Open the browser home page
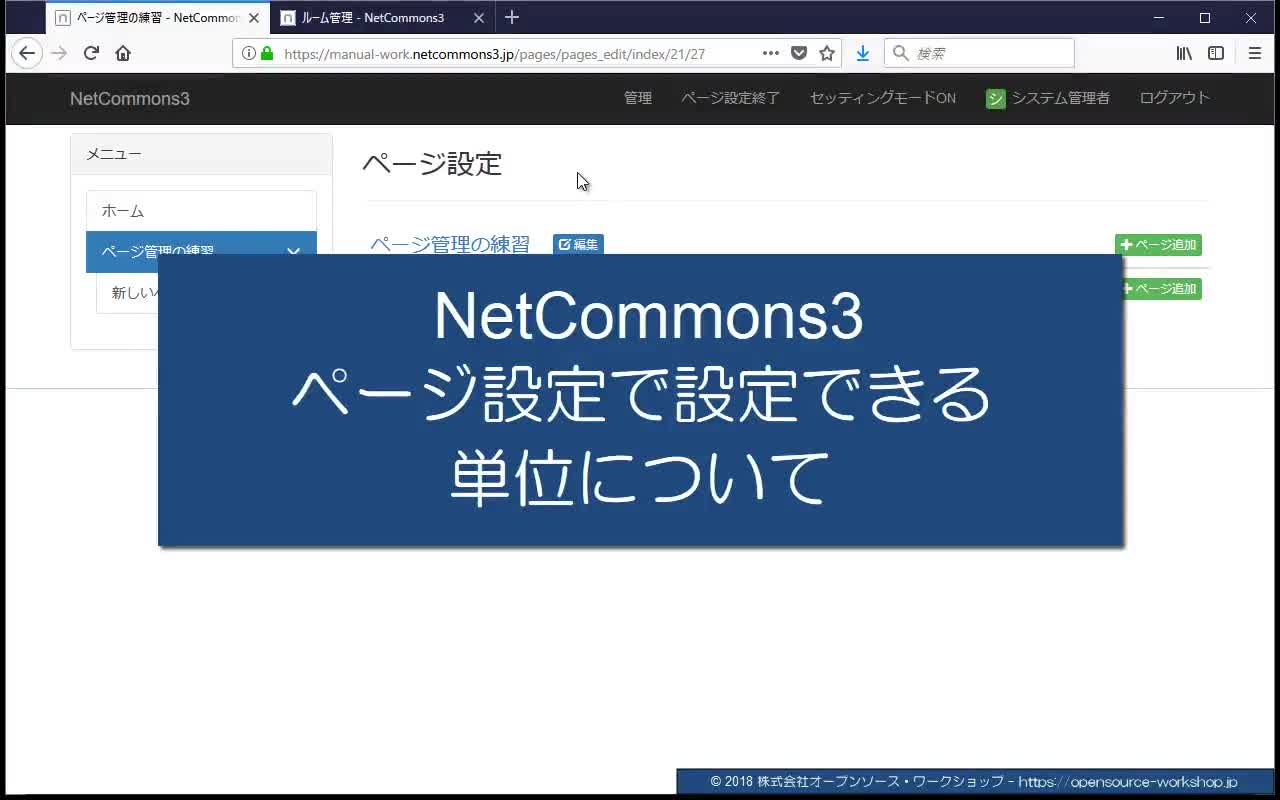Viewport: 1280px width, 800px height. coord(123,53)
